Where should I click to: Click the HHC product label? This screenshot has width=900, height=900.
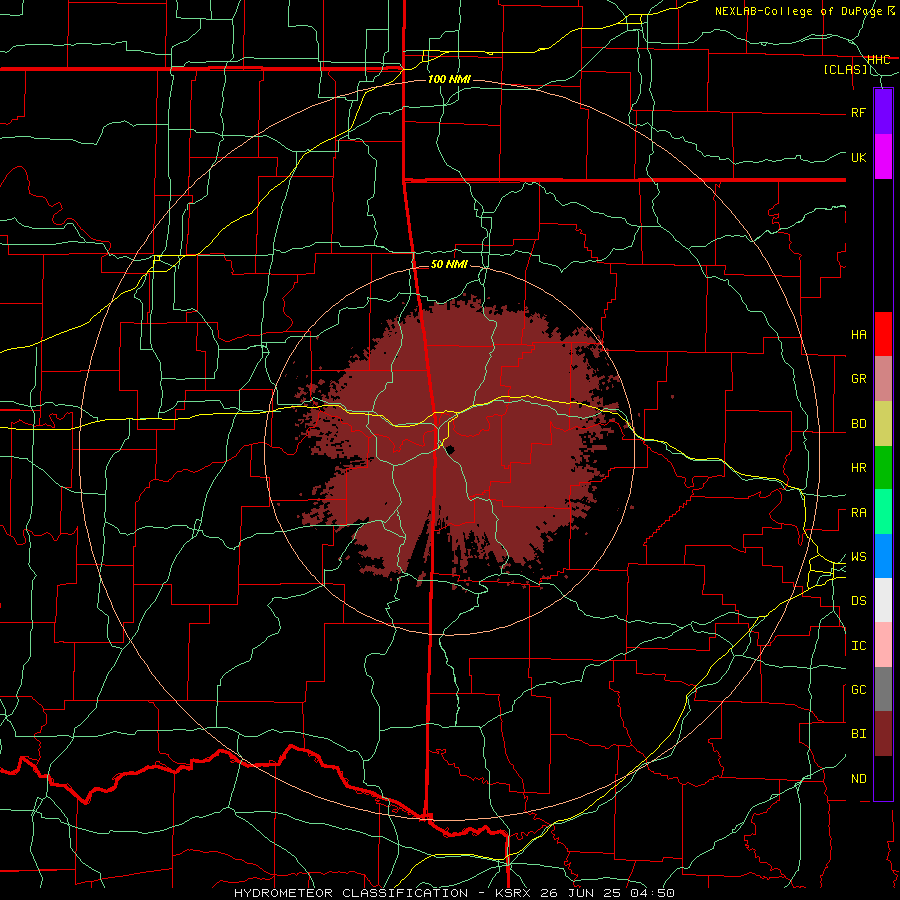pos(878,60)
